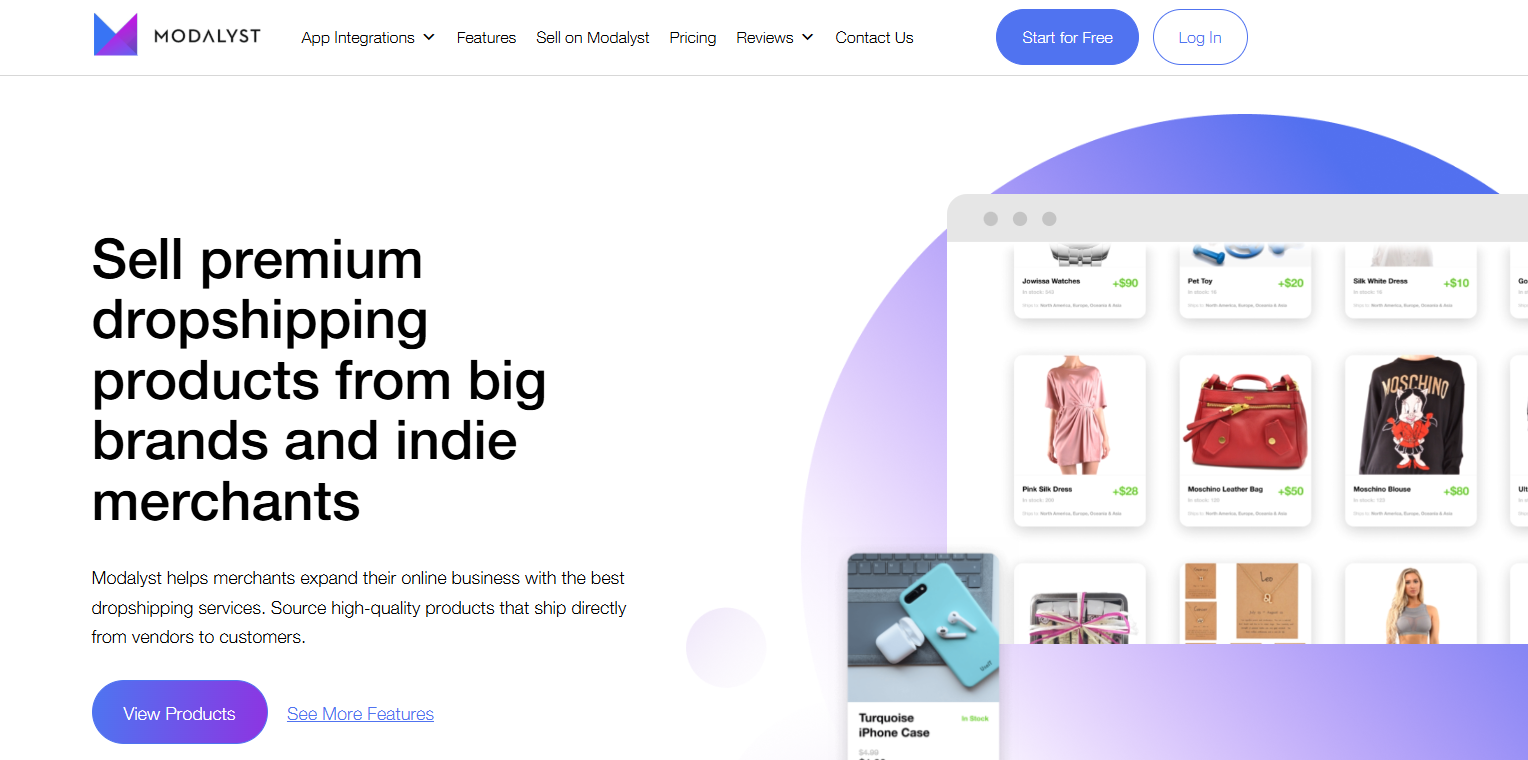Select the Pink Silk Dress product thumbnail
Image resolution: width=1528 pixels, height=760 pixels.
coord(1080,415)
